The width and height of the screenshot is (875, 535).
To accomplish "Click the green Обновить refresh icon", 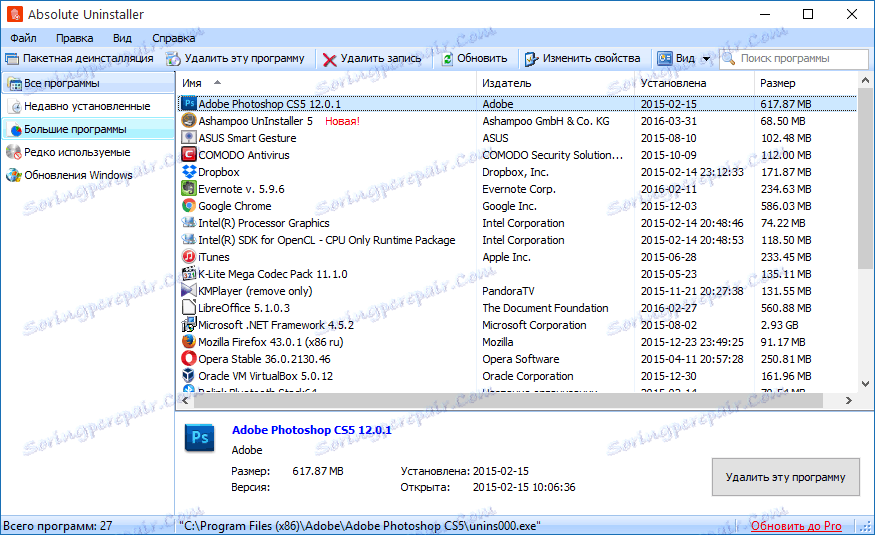I will (447, 59).
